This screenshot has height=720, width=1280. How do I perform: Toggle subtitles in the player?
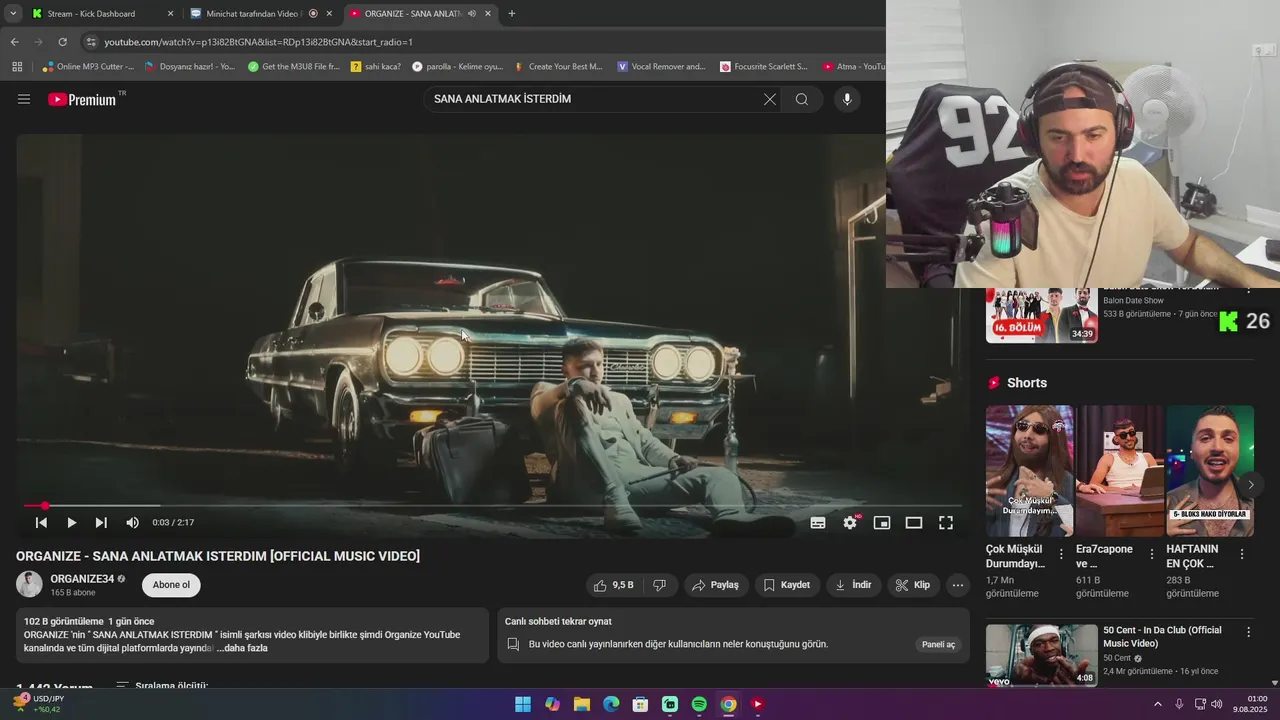point(818,523)
